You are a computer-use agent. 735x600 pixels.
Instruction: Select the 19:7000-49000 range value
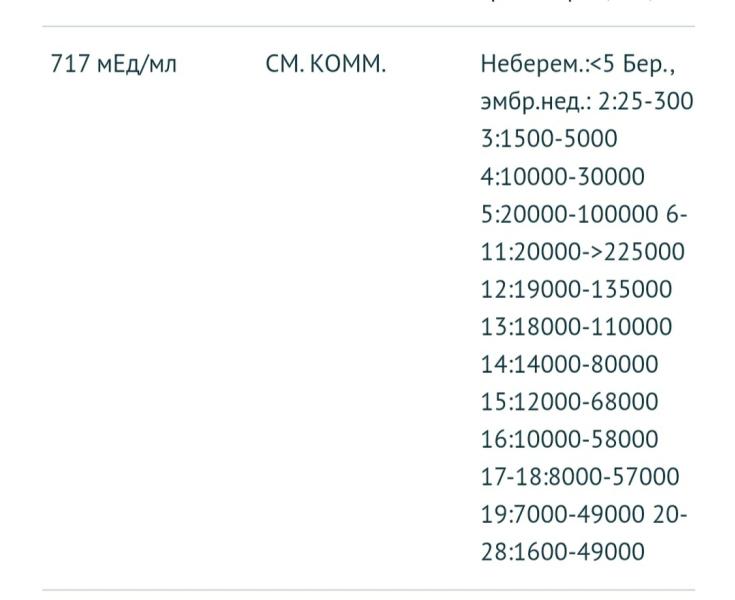click(562, 514)
